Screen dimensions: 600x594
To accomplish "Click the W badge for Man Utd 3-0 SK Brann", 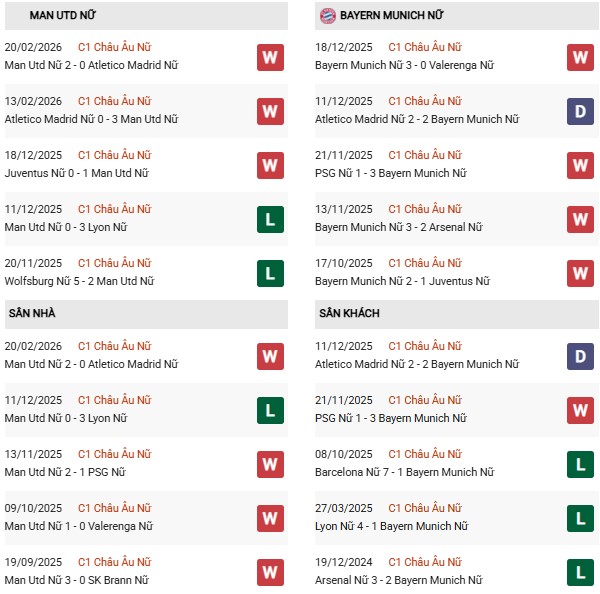I will (269, 572).
